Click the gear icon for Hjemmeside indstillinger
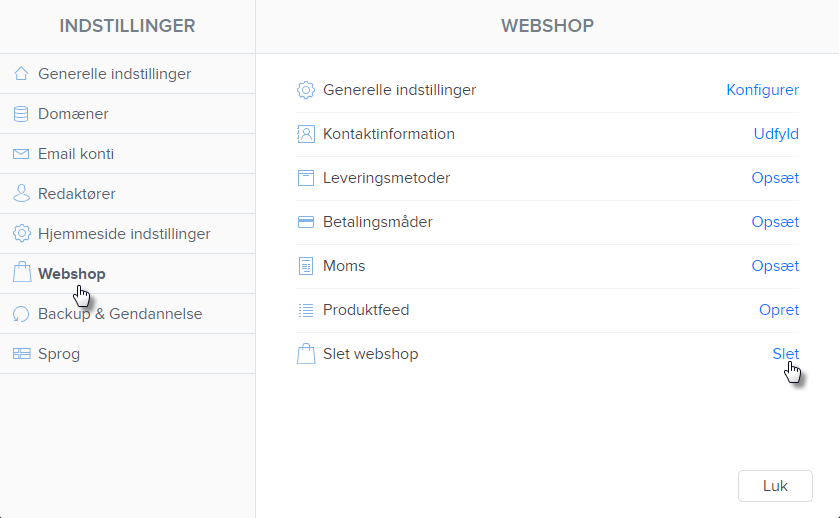The width and height of the screenshot is (840, 518). pos(21,234)
